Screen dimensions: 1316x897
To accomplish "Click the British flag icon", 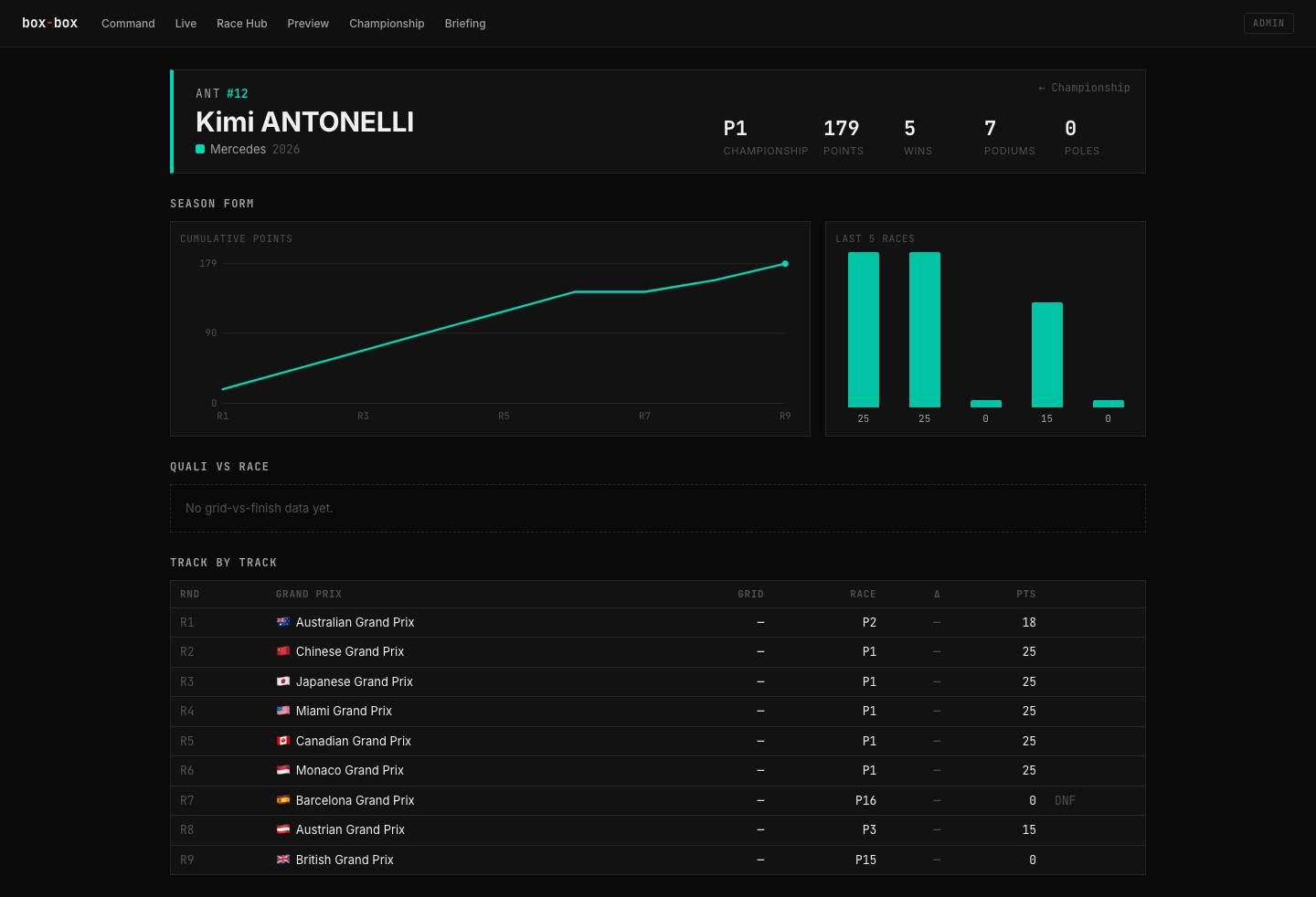I will click(283, 860).
